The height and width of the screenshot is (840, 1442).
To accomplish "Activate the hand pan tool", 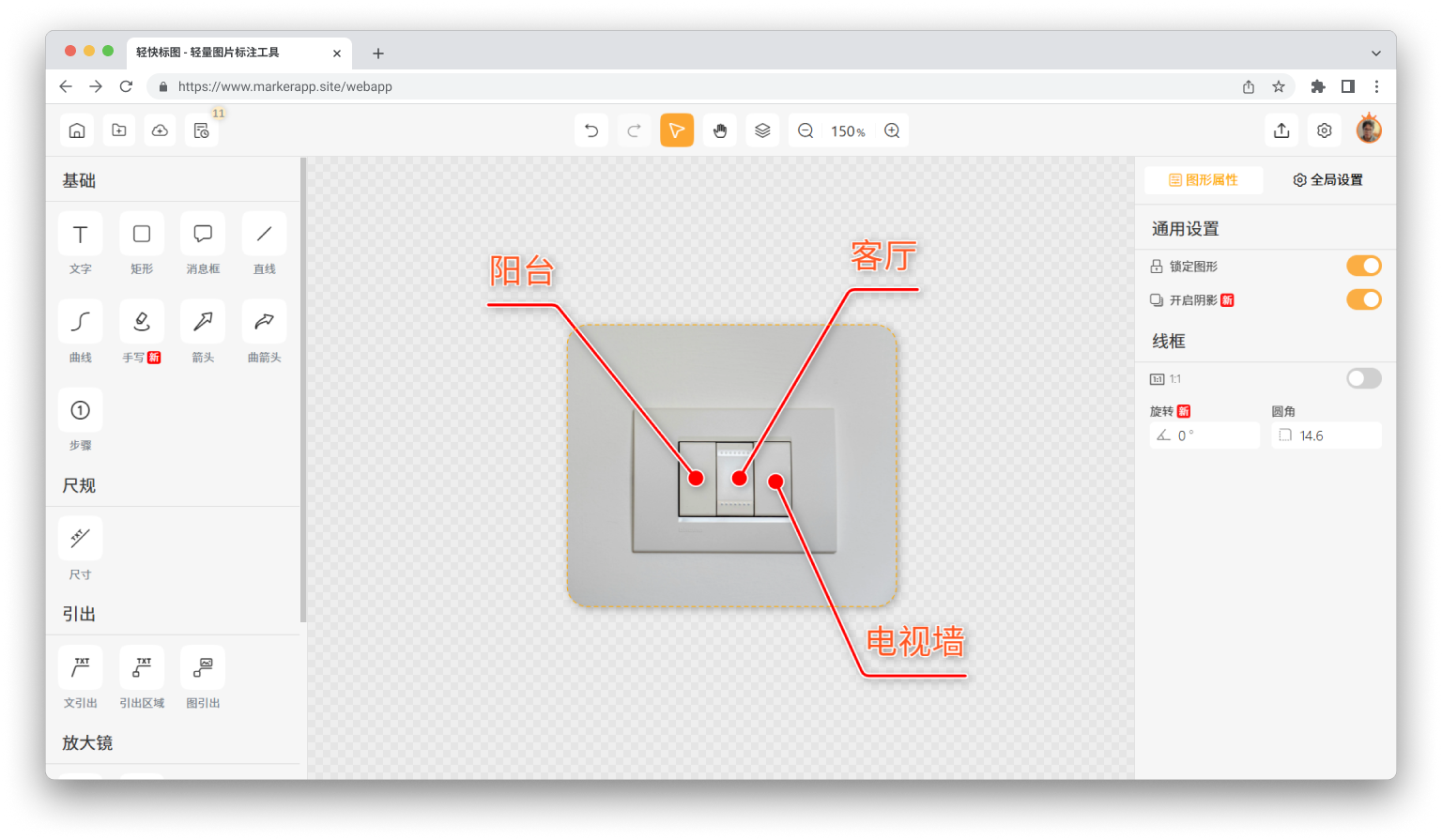I will point(720,130).
